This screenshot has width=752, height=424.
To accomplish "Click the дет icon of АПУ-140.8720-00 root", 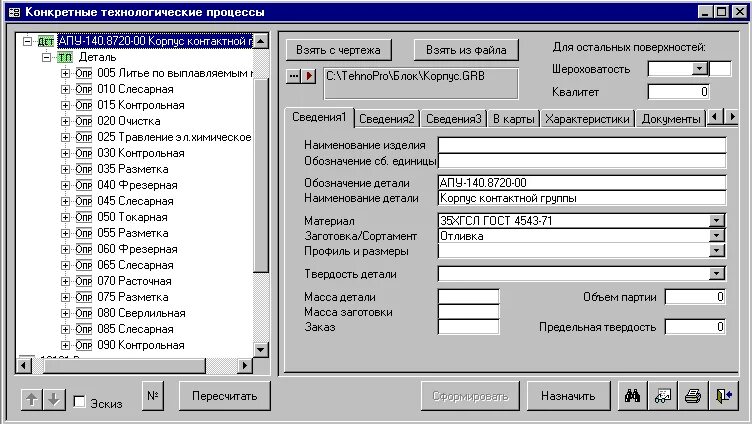I will [46, 41].
